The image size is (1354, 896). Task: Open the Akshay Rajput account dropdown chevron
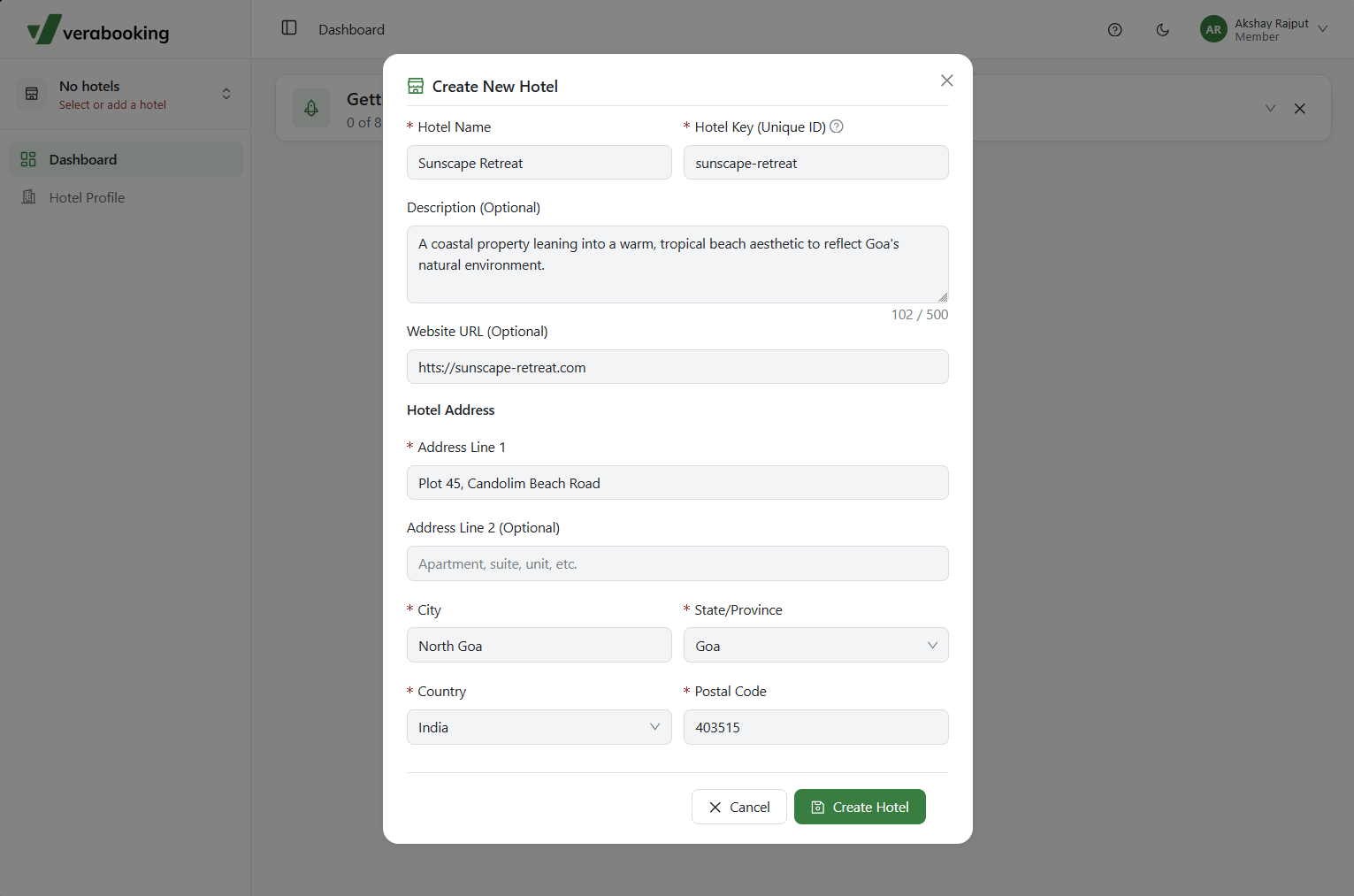[x=1323, y=29]
